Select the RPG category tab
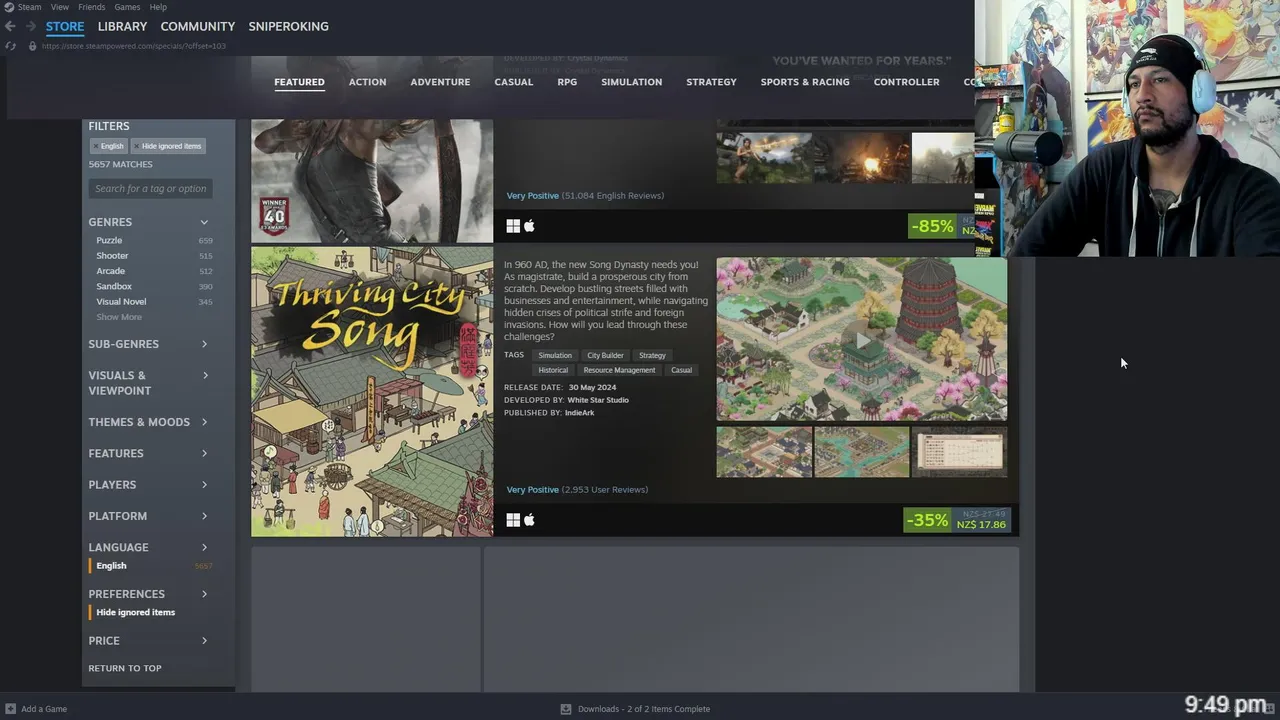The image size is (1280, 720). (567, 82)
